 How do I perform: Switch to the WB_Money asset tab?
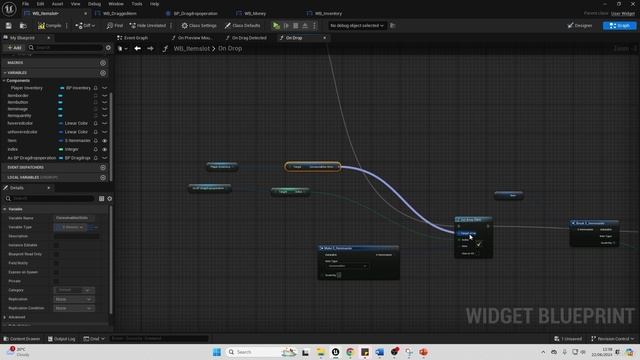[x=255, y=13]
